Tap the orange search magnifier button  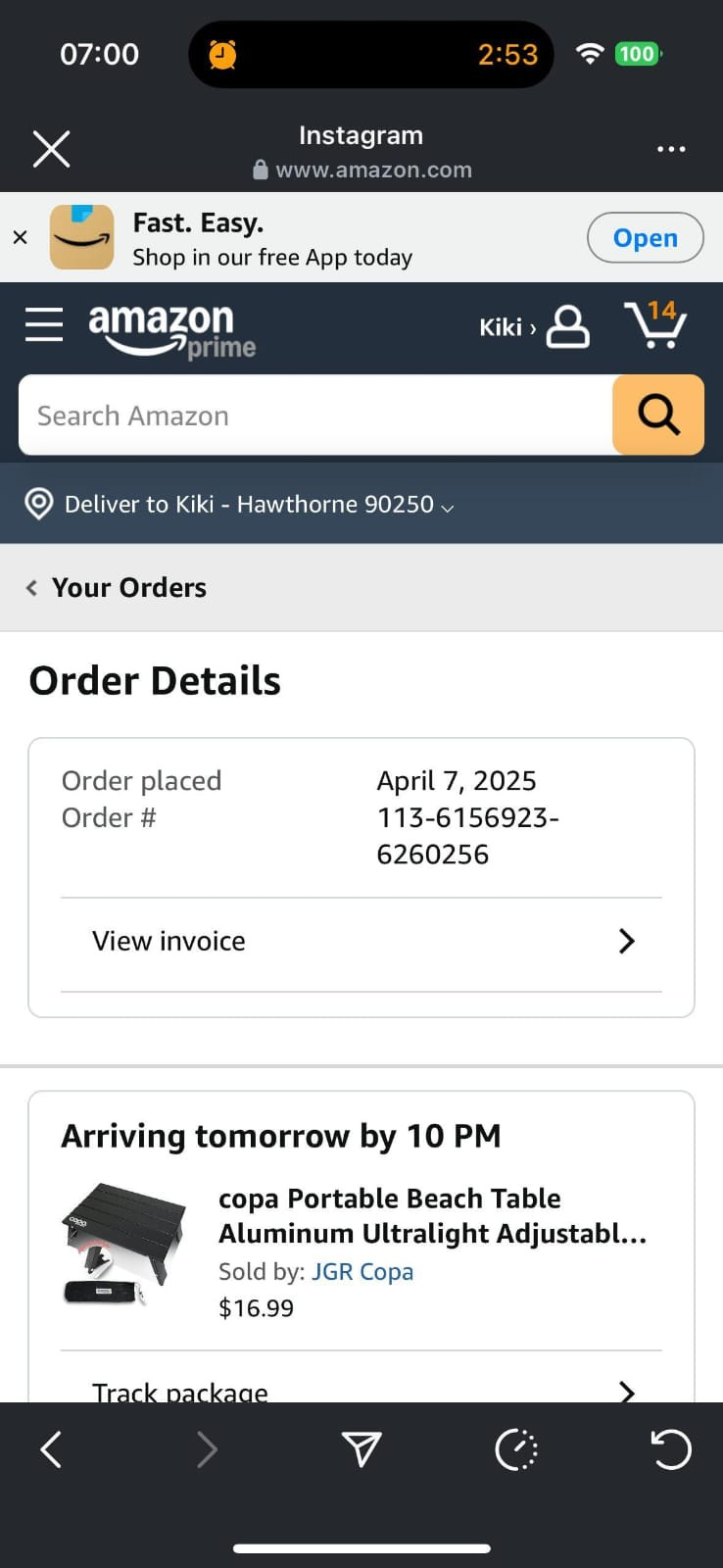pos(658,415)
